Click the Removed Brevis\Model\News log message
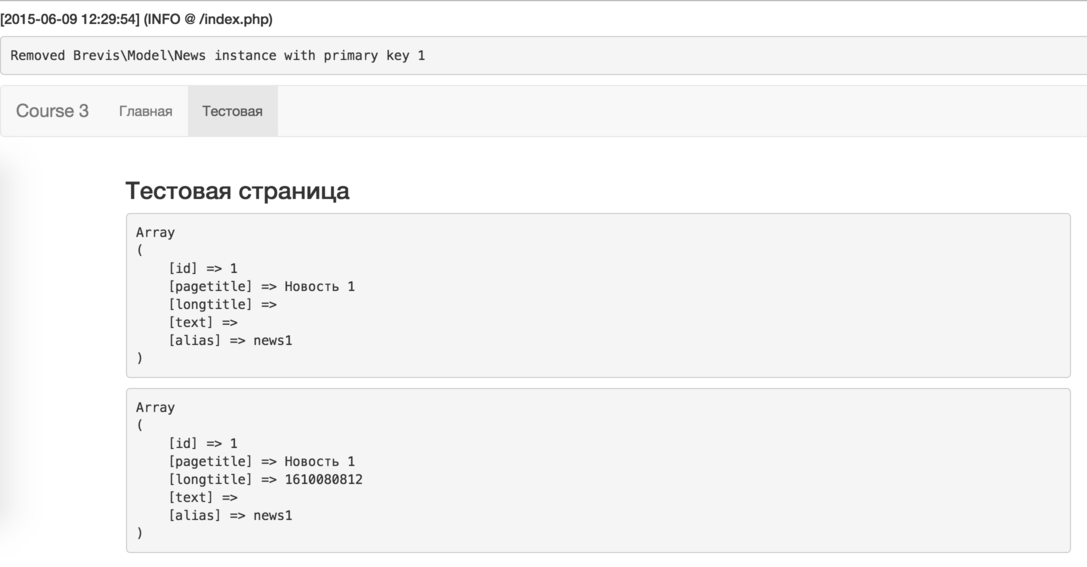Screen dimensions: 1087x567 [x=218, y=55]
